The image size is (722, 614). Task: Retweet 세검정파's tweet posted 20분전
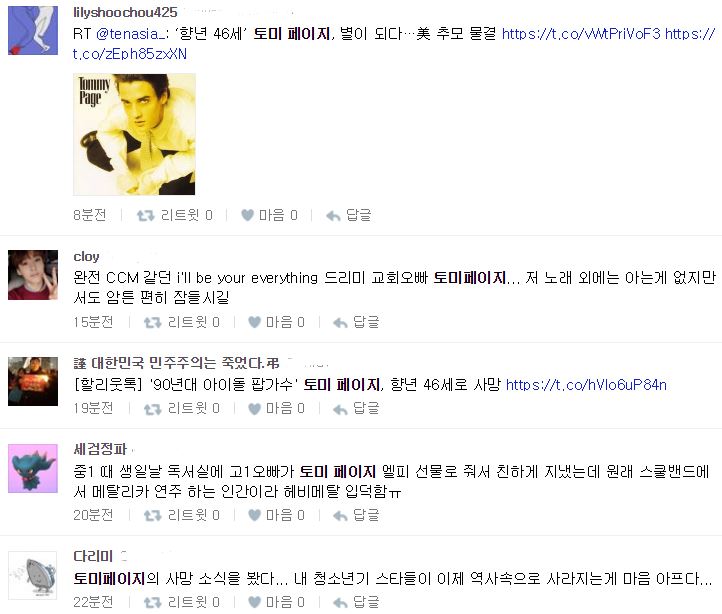click(x=152, y=515)
